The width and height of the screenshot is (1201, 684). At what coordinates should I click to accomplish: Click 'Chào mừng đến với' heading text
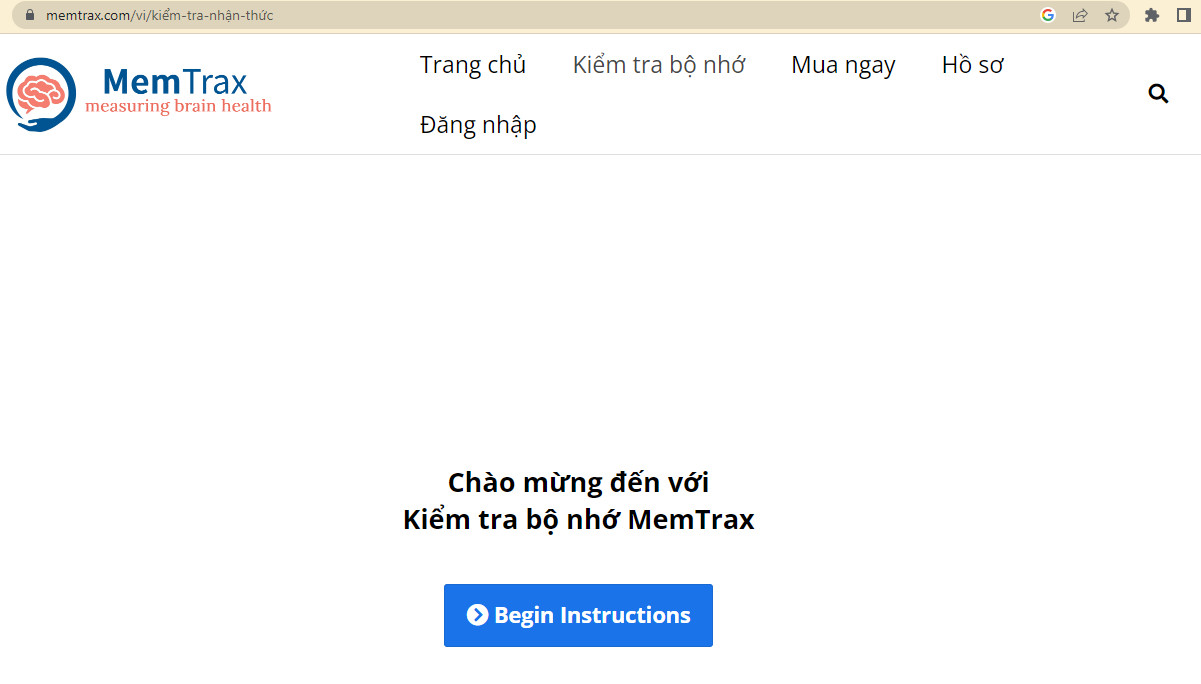(x=578, y=482)
